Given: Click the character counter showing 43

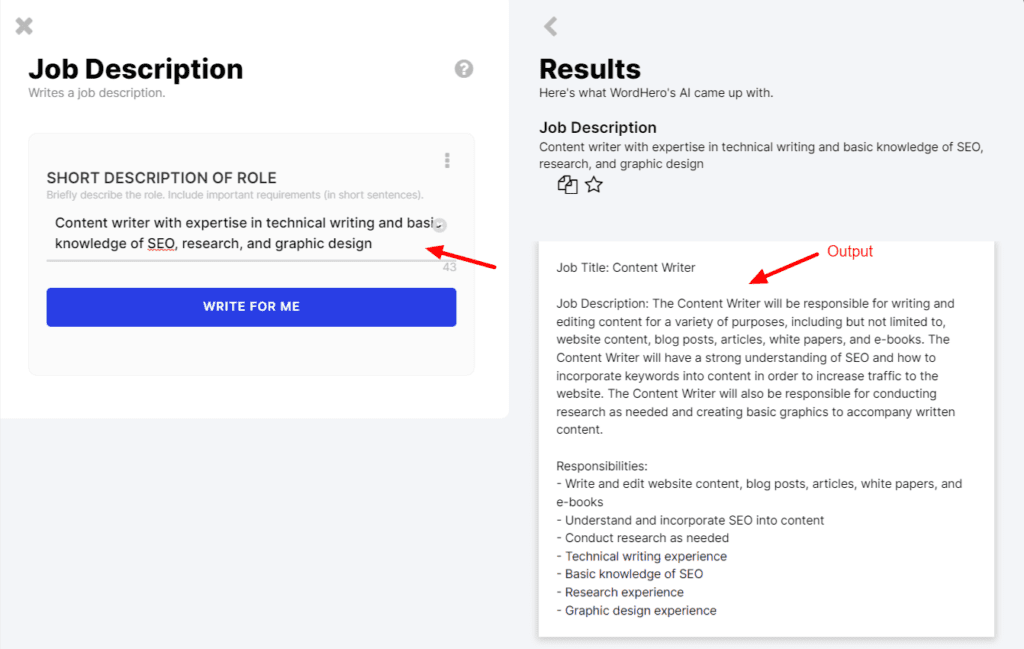Looking at the screenshot, I should (450, 267).
